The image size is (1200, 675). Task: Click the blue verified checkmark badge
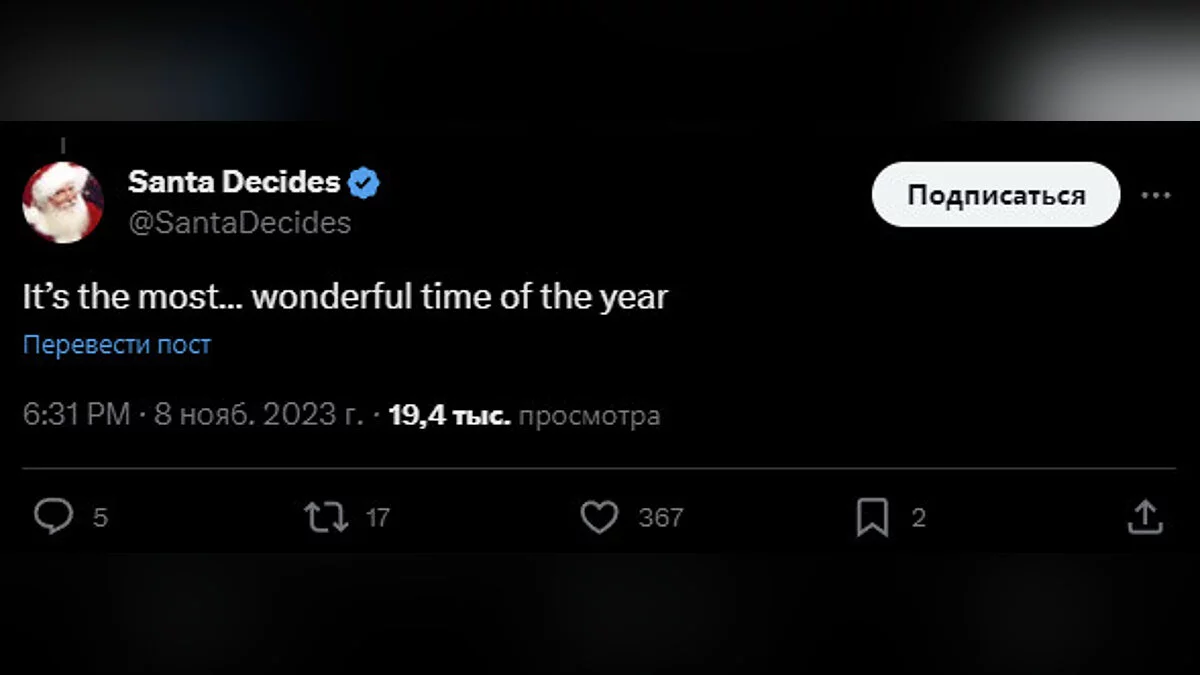point(364,183)
